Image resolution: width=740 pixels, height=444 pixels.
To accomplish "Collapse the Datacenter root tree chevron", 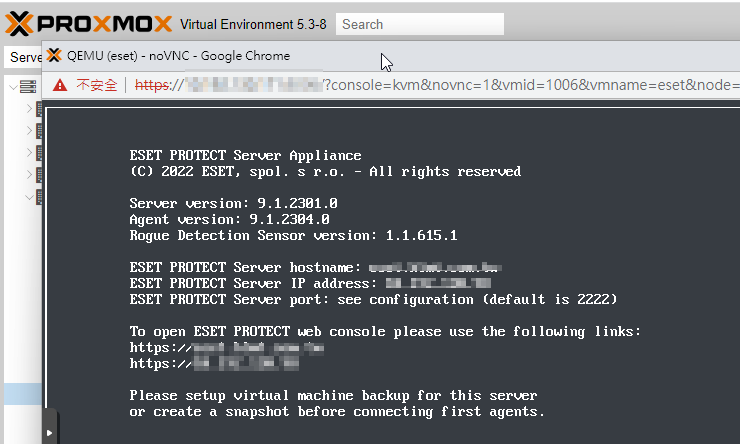I will tap(13, 87).
